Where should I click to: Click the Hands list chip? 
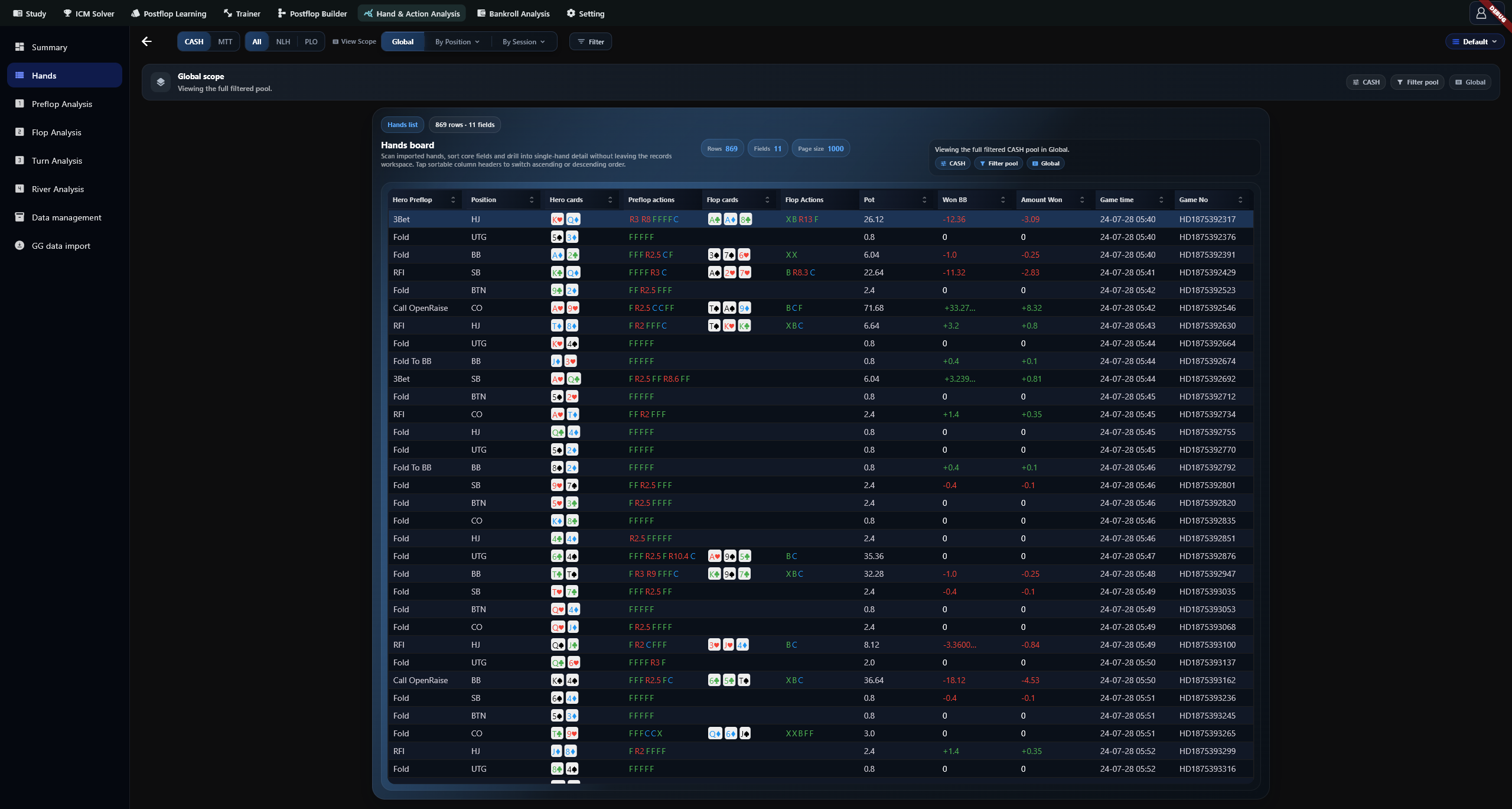[x=402, y=125]
